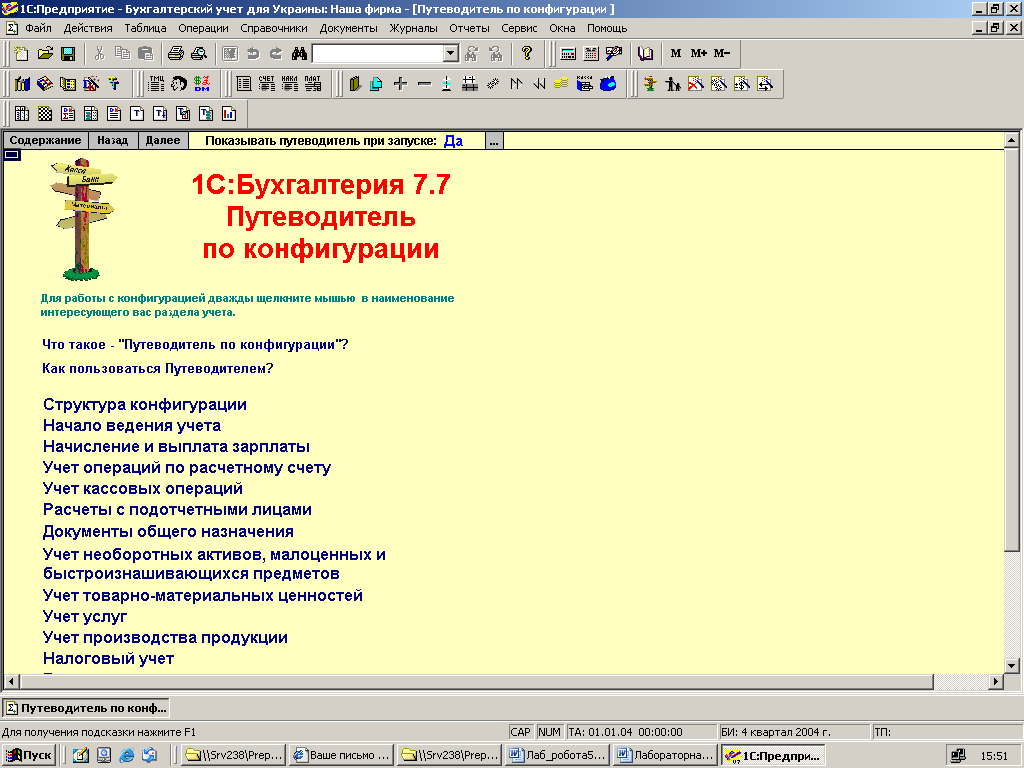Open the Файл menu
This screenshot has height=768, width=1024.
pyautogui.click(x=39, y=28)
